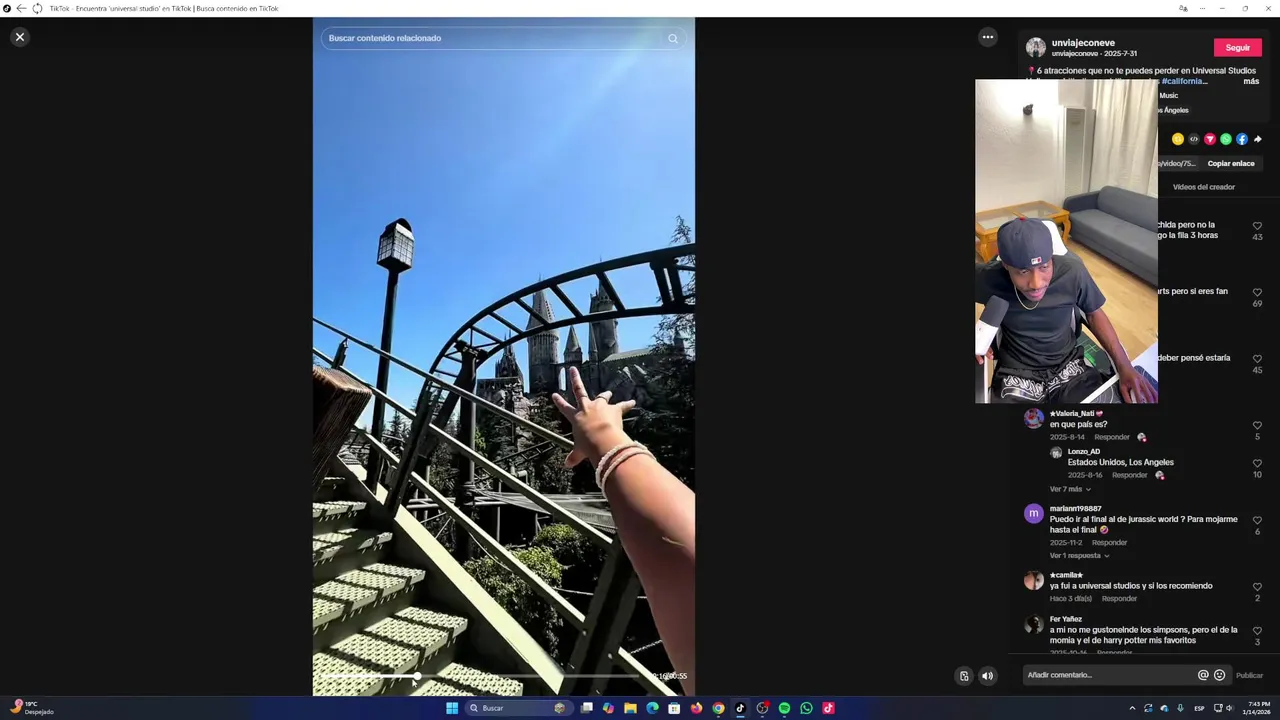Open the #california hashtag link

[1182, 81]
